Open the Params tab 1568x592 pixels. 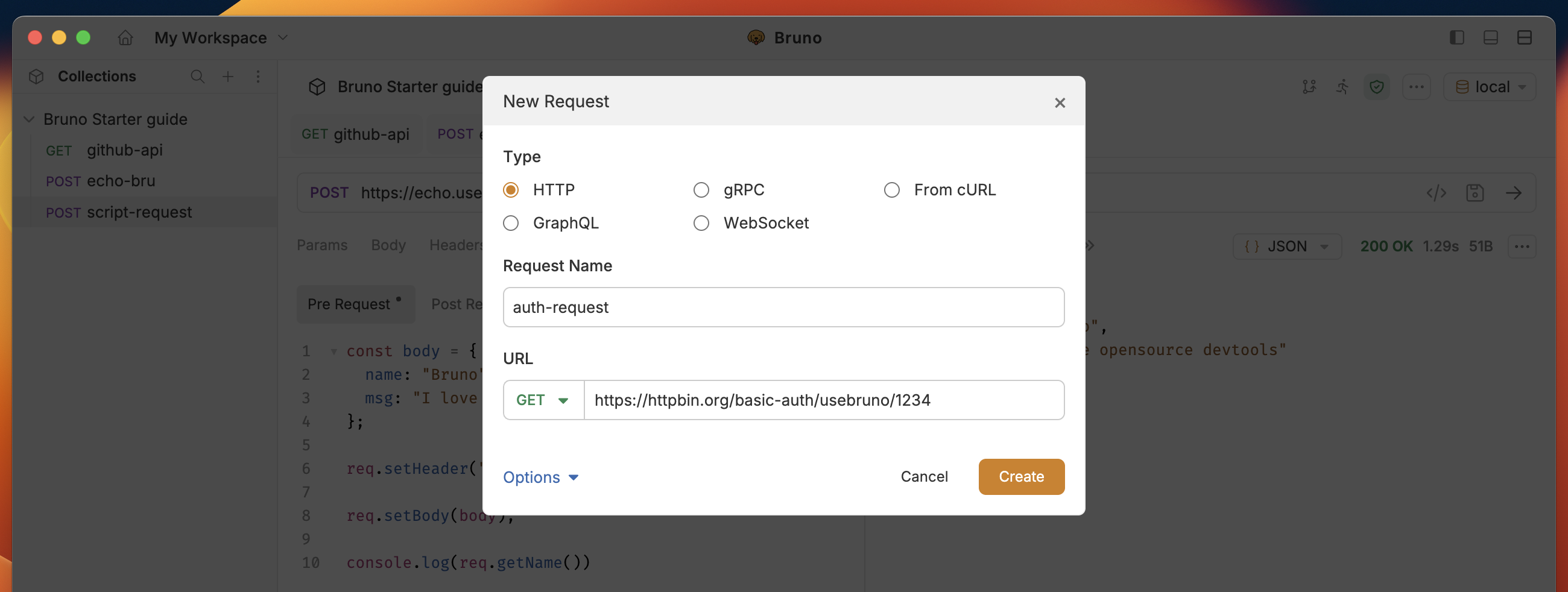pos(322,245)
